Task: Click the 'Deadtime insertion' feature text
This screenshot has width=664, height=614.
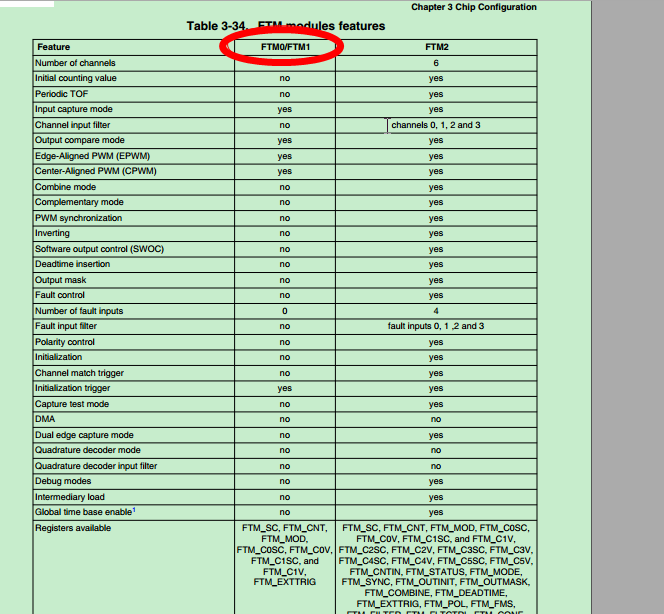Action: 72,264
